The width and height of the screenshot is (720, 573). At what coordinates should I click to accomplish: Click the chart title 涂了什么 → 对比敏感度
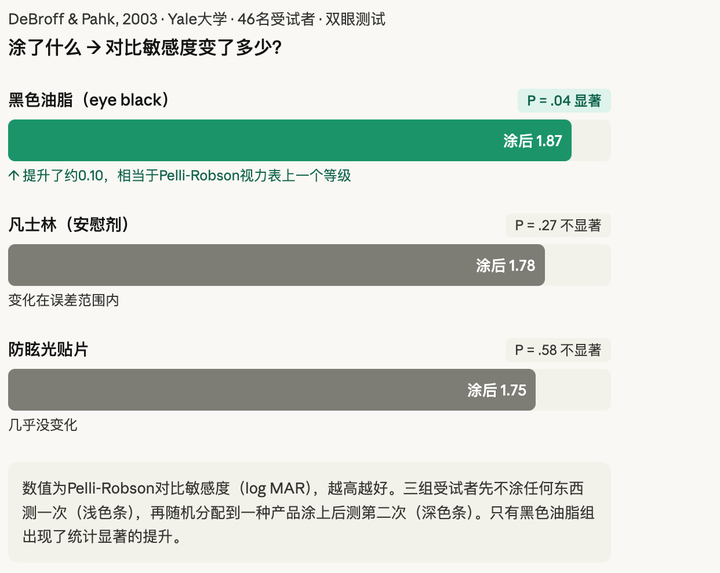coord(144,47)
